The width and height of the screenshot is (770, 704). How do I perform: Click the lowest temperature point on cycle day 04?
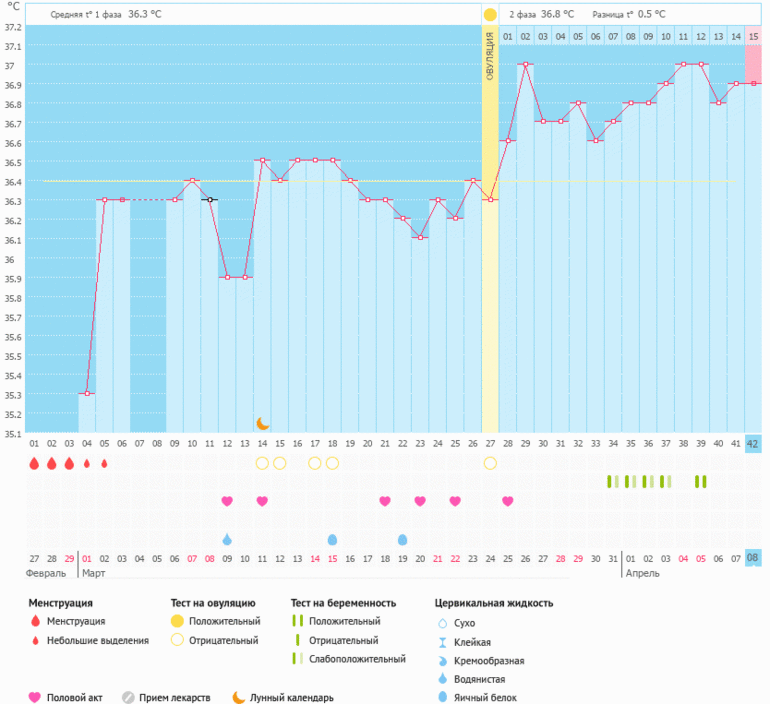pyautogui.click(x=87, y=393)
